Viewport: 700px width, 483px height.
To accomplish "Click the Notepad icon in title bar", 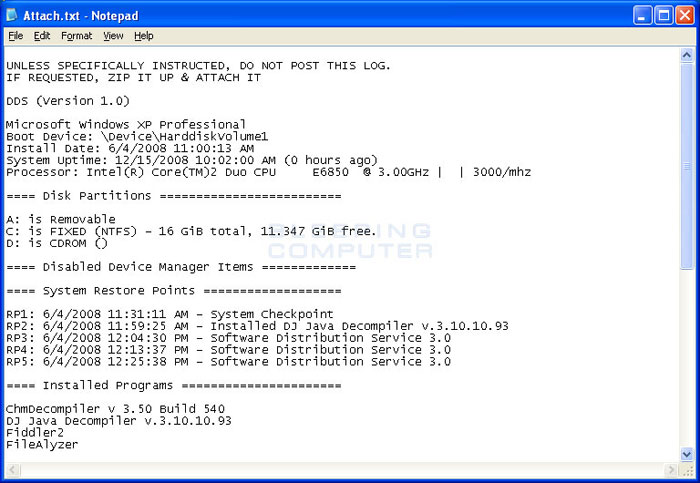I will pos(12,15).
